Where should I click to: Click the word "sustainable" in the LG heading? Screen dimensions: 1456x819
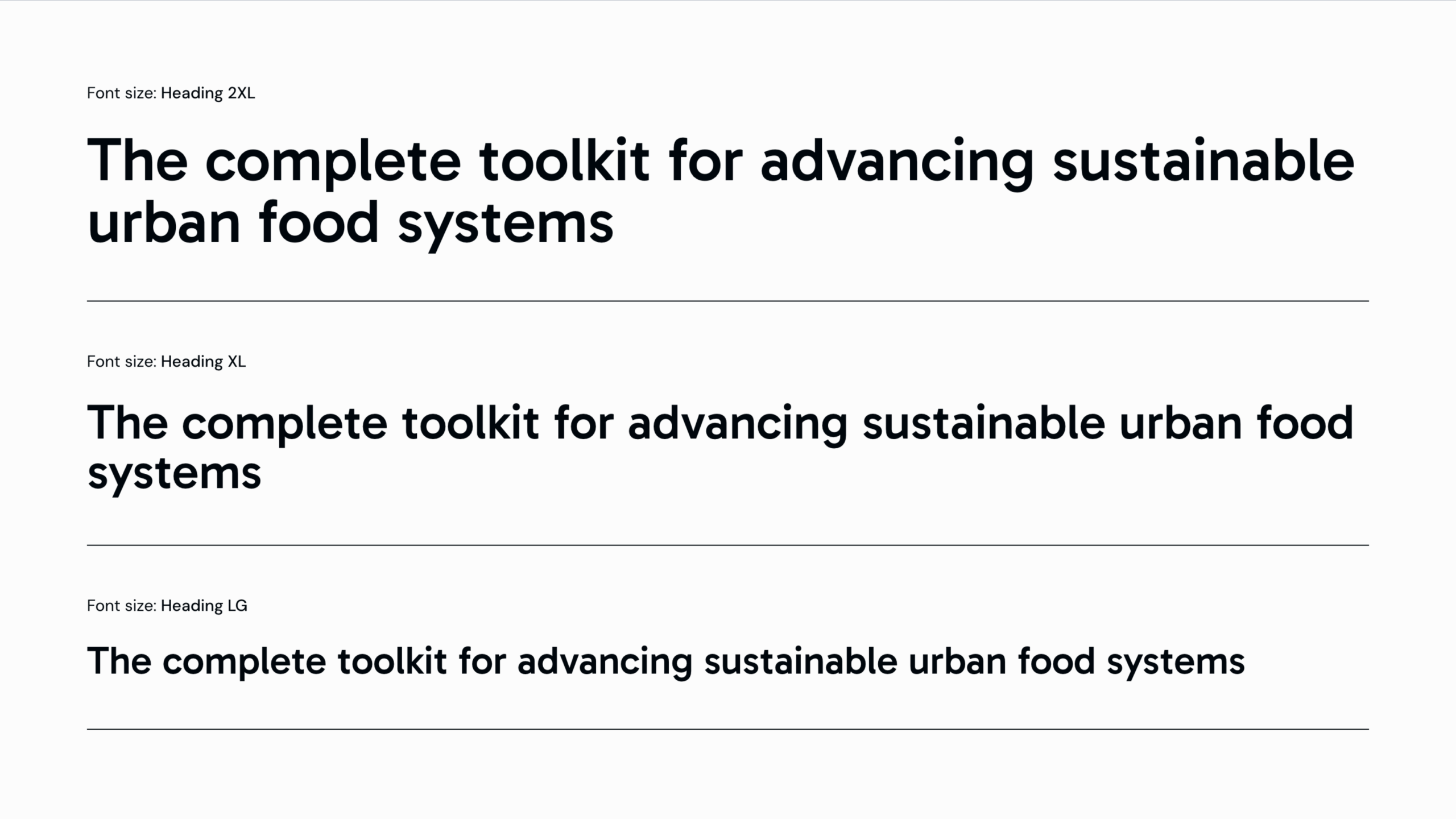tap(801, 661)
